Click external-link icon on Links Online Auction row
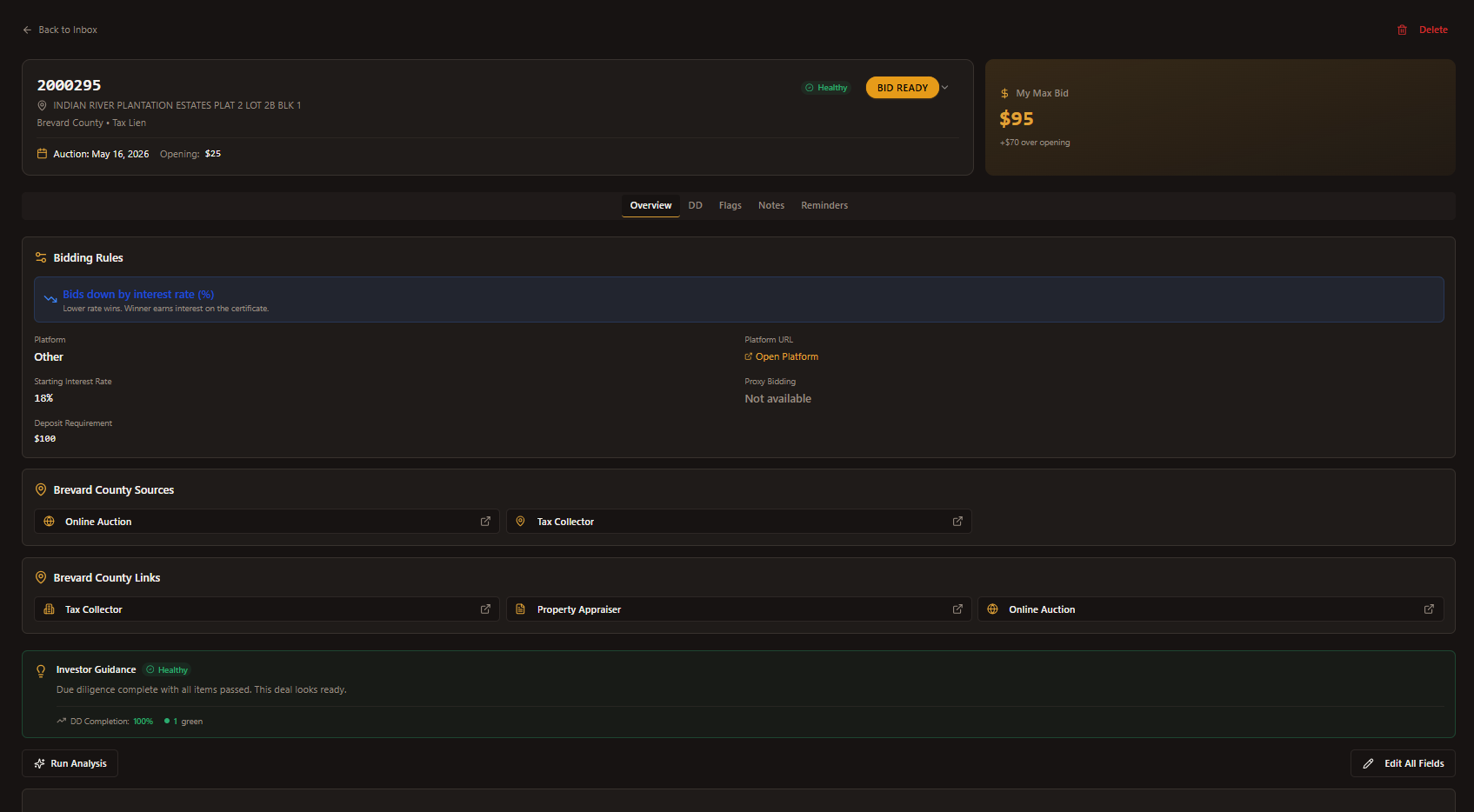 point(1429,609)
